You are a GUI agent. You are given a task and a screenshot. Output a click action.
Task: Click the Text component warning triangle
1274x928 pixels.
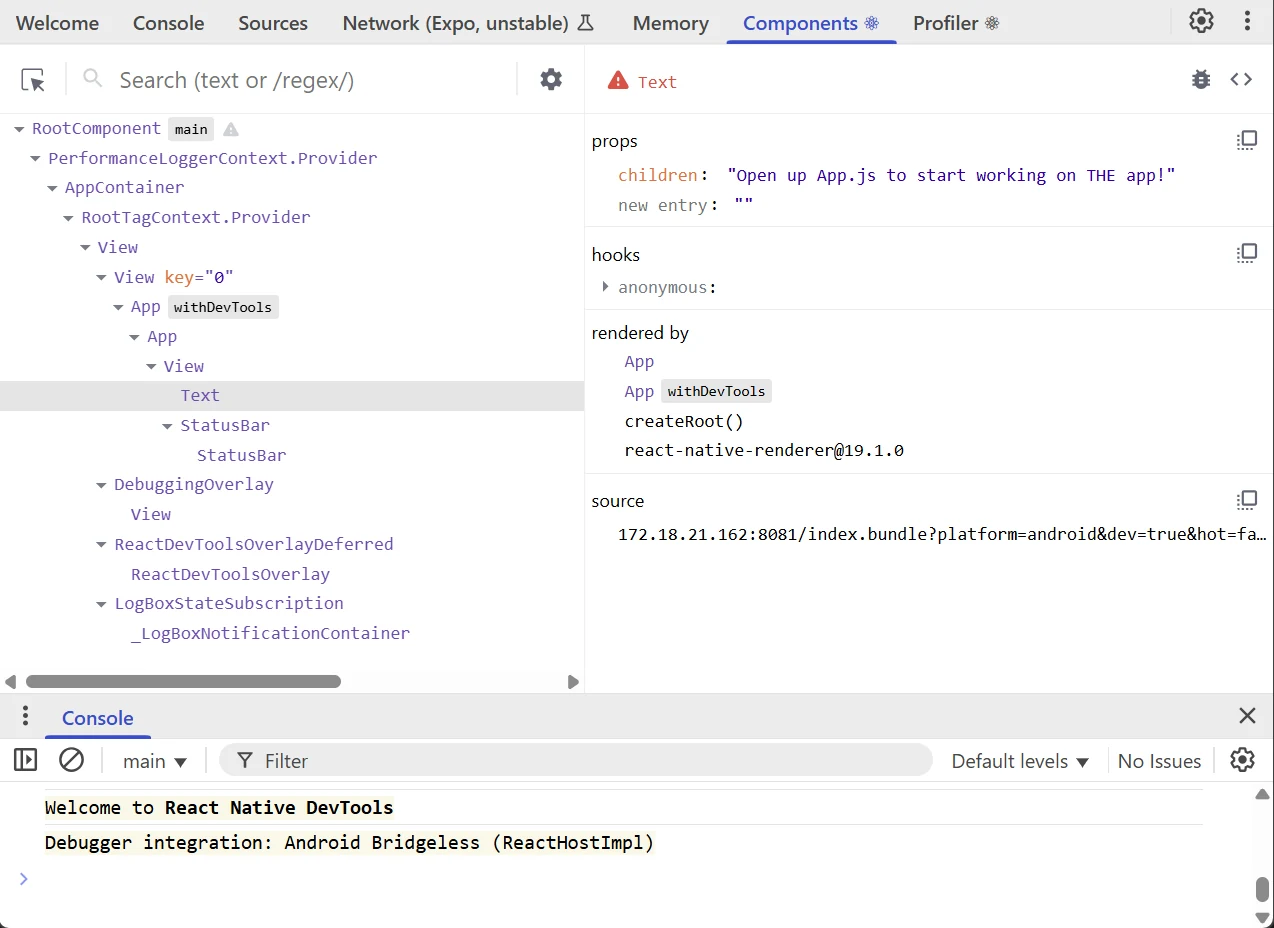click(x=618, y=81)
